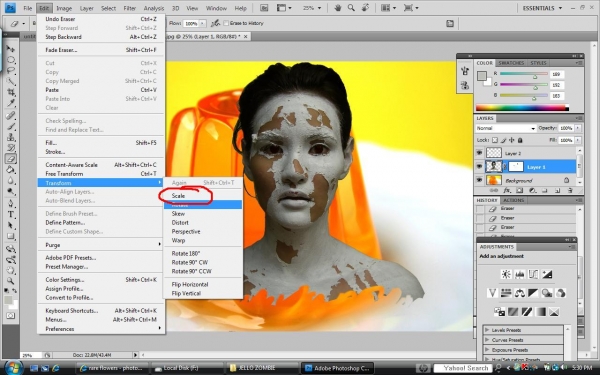Select the Zoom tool in the toolbox

(x=11, y=280)
